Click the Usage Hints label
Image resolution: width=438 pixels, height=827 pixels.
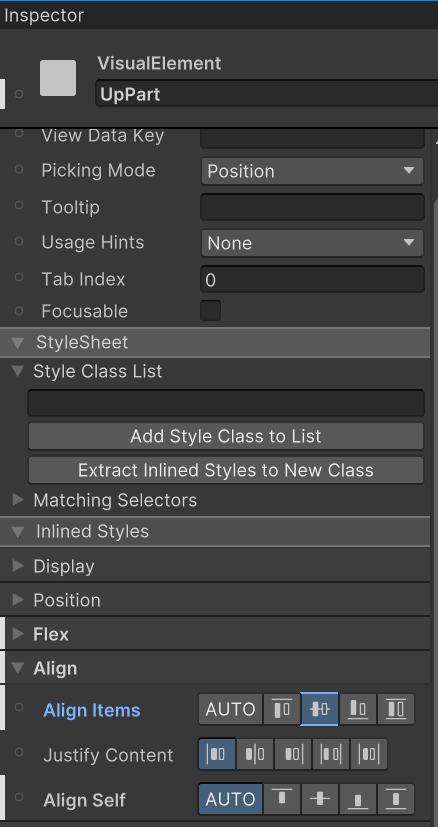pyautogui.click(x=93, y=242)
